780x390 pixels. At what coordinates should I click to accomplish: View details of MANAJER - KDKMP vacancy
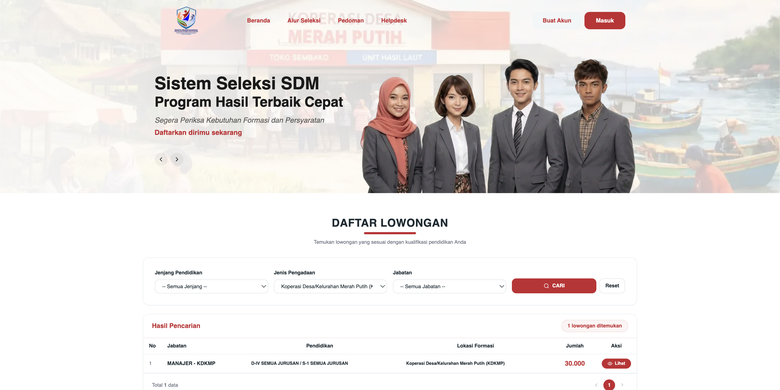pos(616,364)
